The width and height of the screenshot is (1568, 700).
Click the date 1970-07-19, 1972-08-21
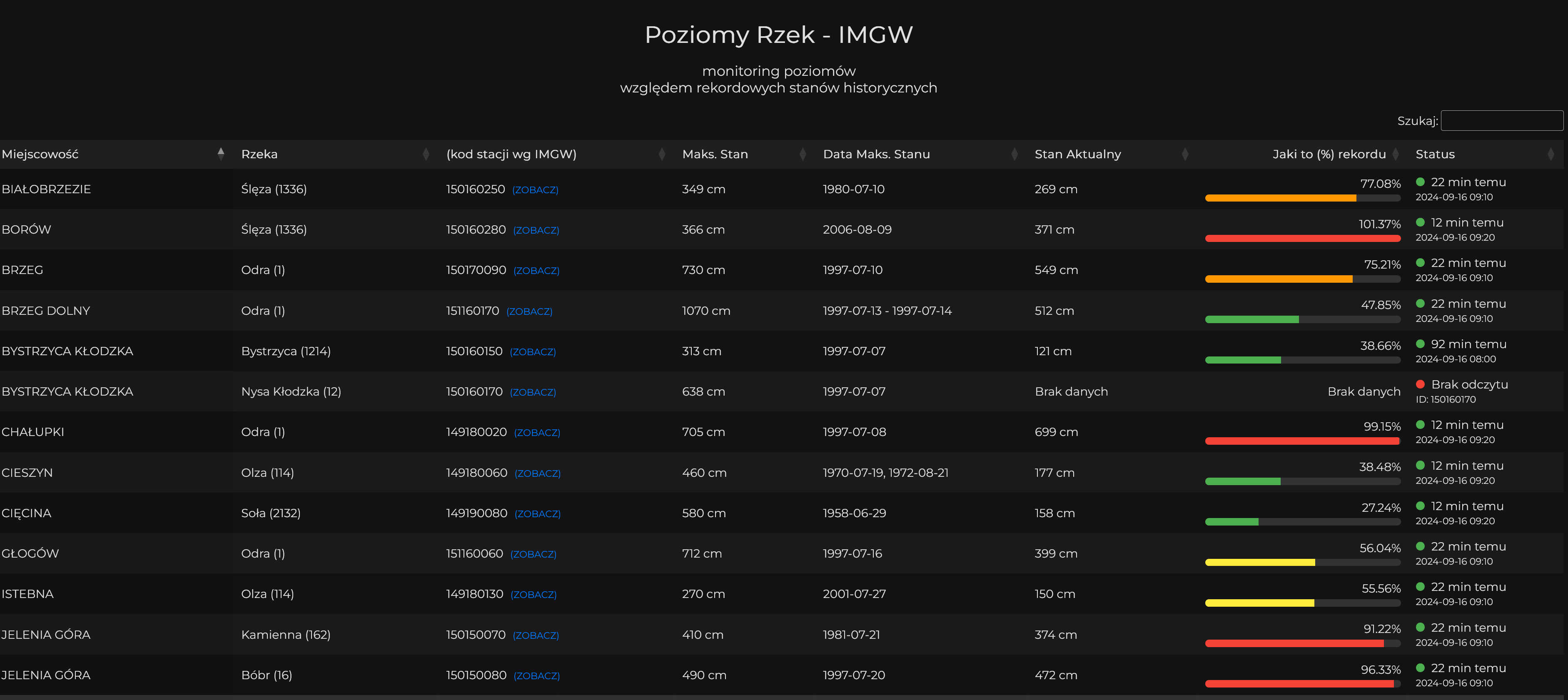[x=886, y=472]
